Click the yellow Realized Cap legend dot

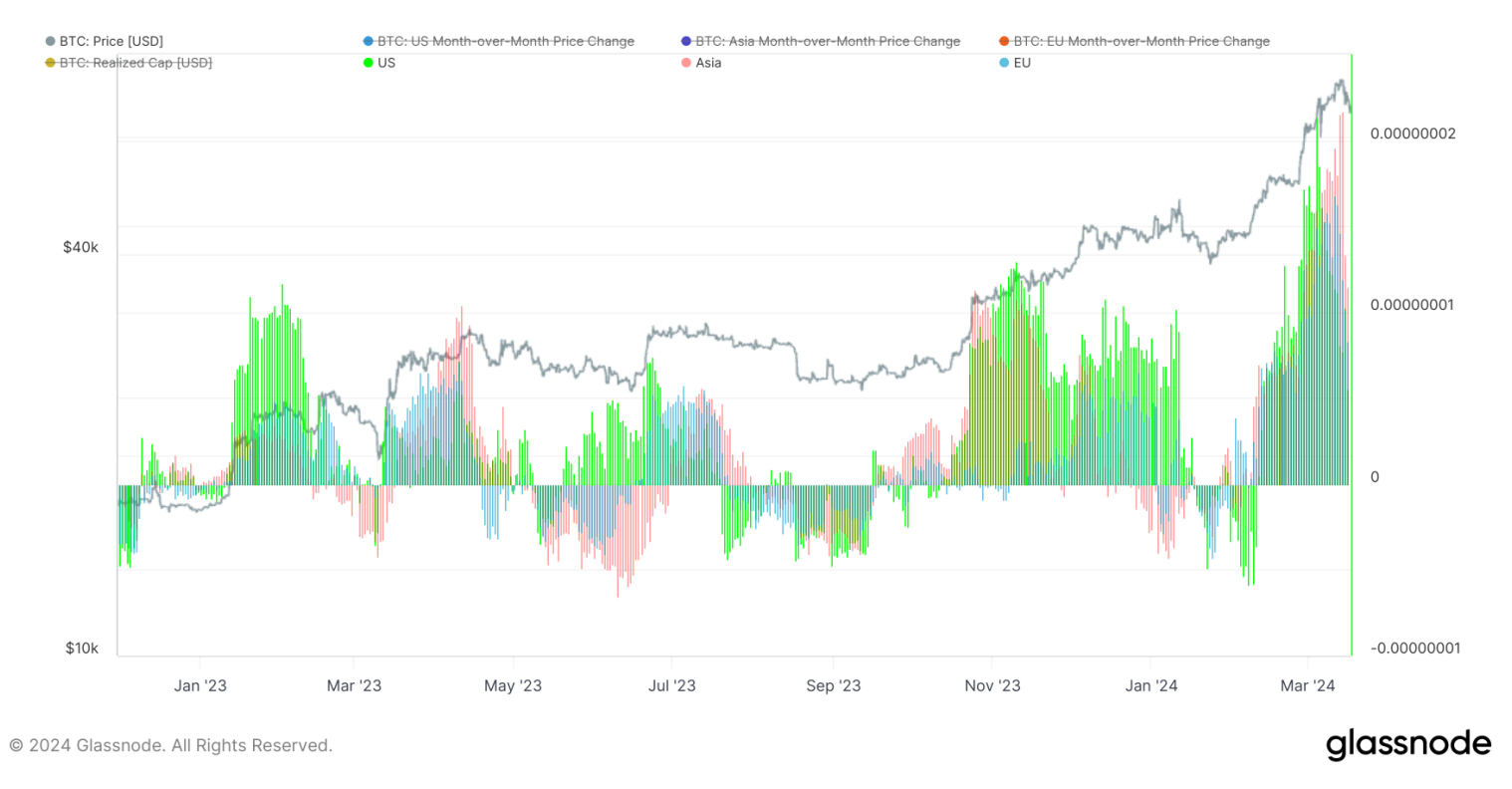tap(51, 63)
